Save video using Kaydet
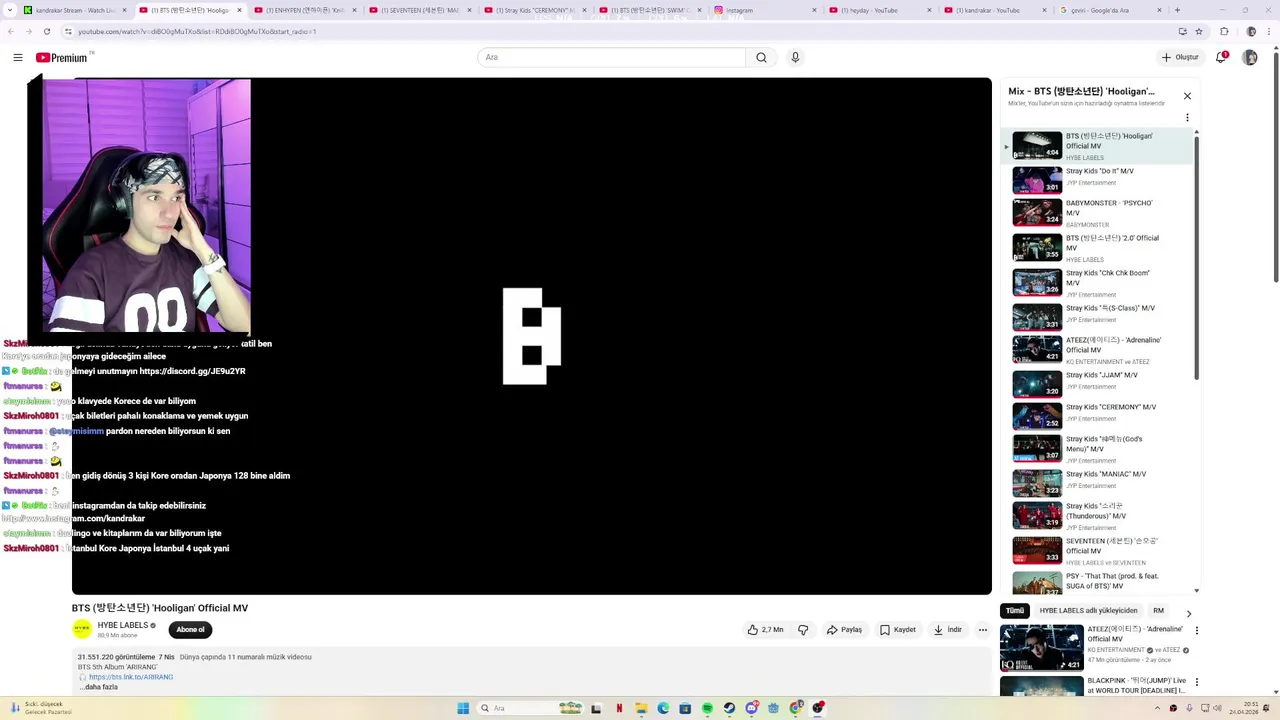This screenshot has width=1280, height=720. [898, 630]
